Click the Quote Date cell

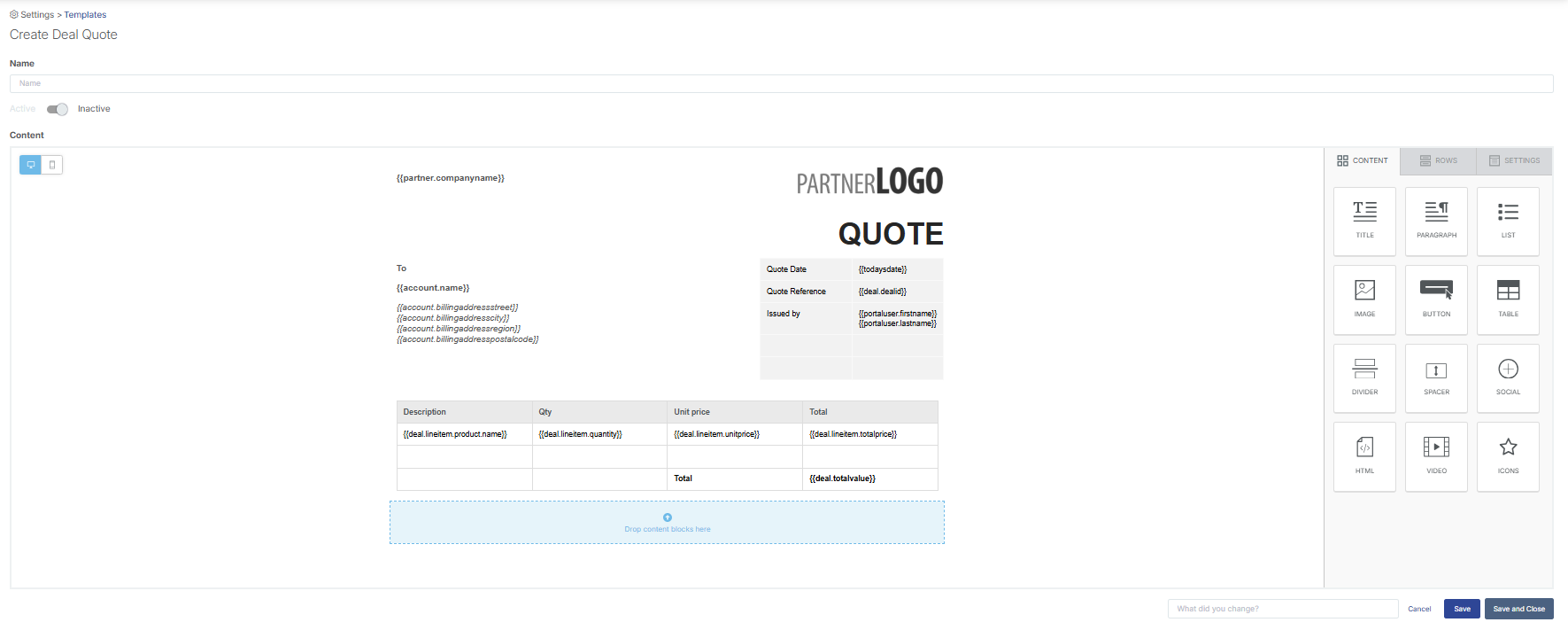(806, 269)
